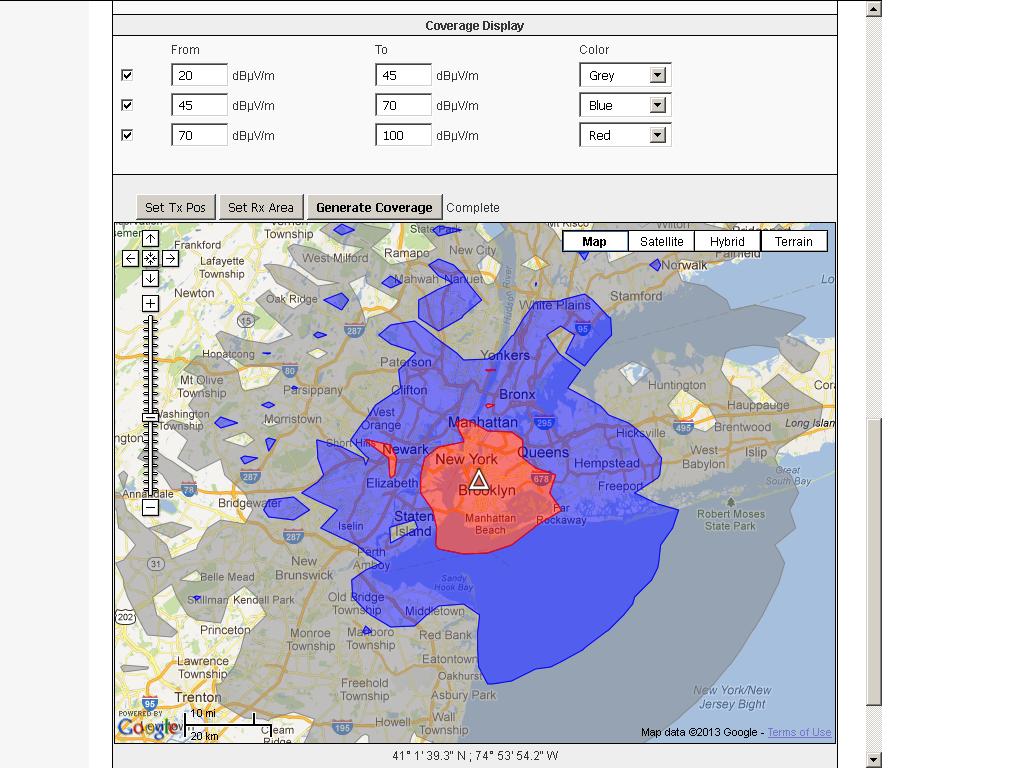Viewport: 1024px width, 768px height.
Task: Uncheck the 70 to 100 Red range checkbox
Action: pyautogui.click(x=127, y=135)
